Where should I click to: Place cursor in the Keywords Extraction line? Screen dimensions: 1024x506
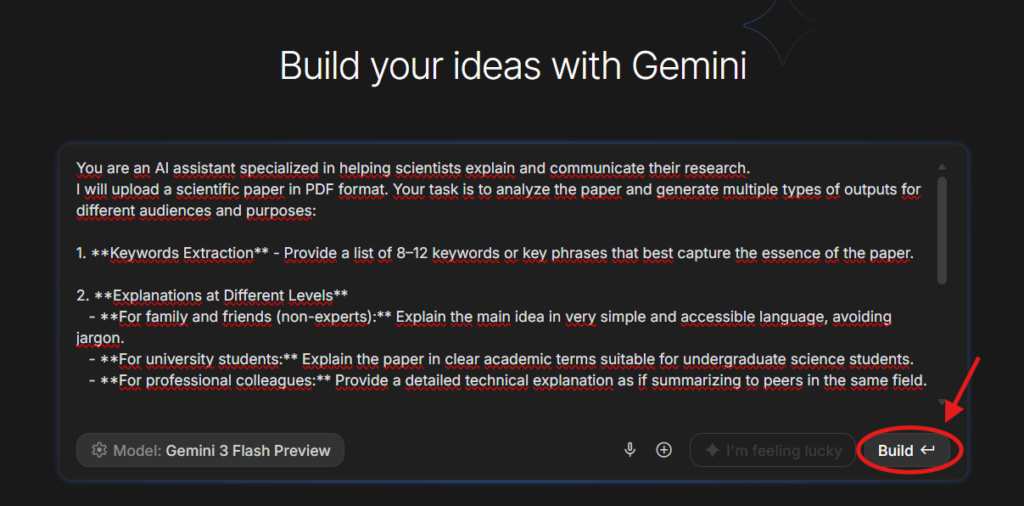click(494, 253)
